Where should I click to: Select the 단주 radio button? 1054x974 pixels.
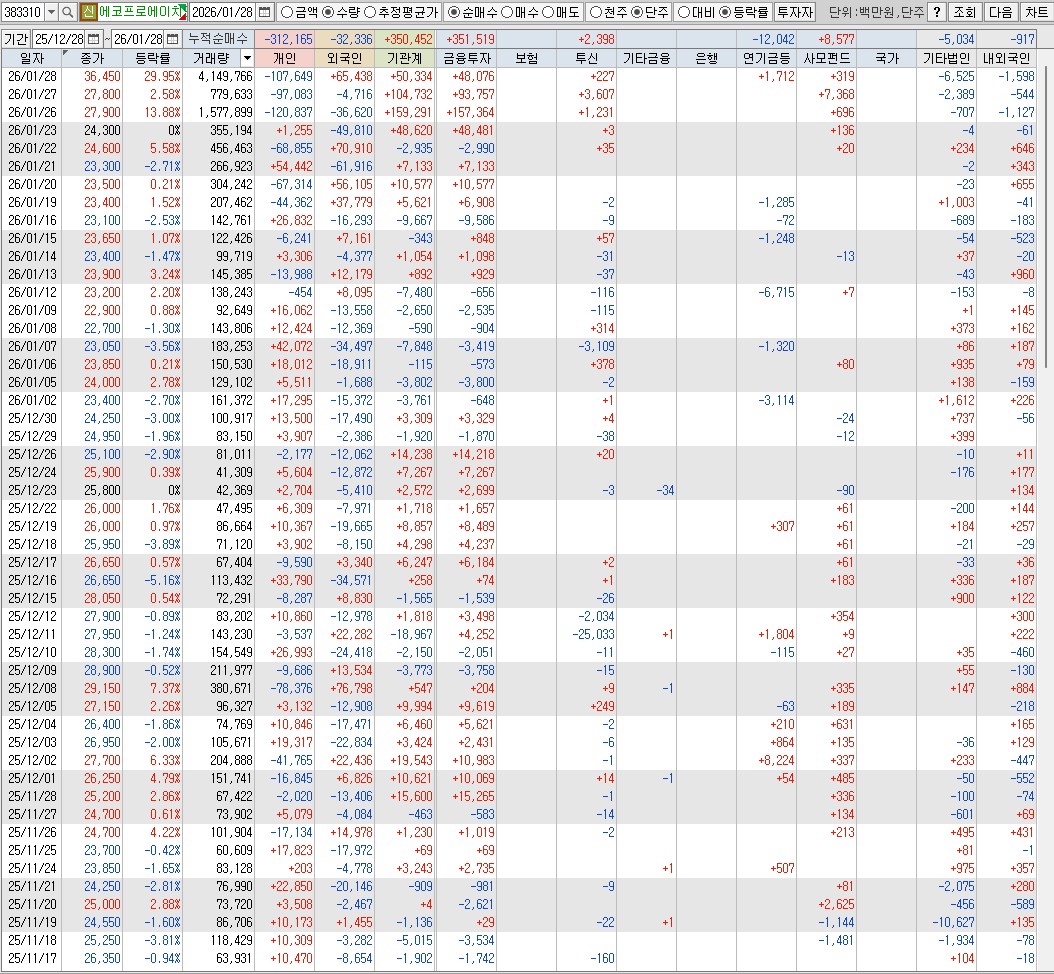click(x=637, y=12)
